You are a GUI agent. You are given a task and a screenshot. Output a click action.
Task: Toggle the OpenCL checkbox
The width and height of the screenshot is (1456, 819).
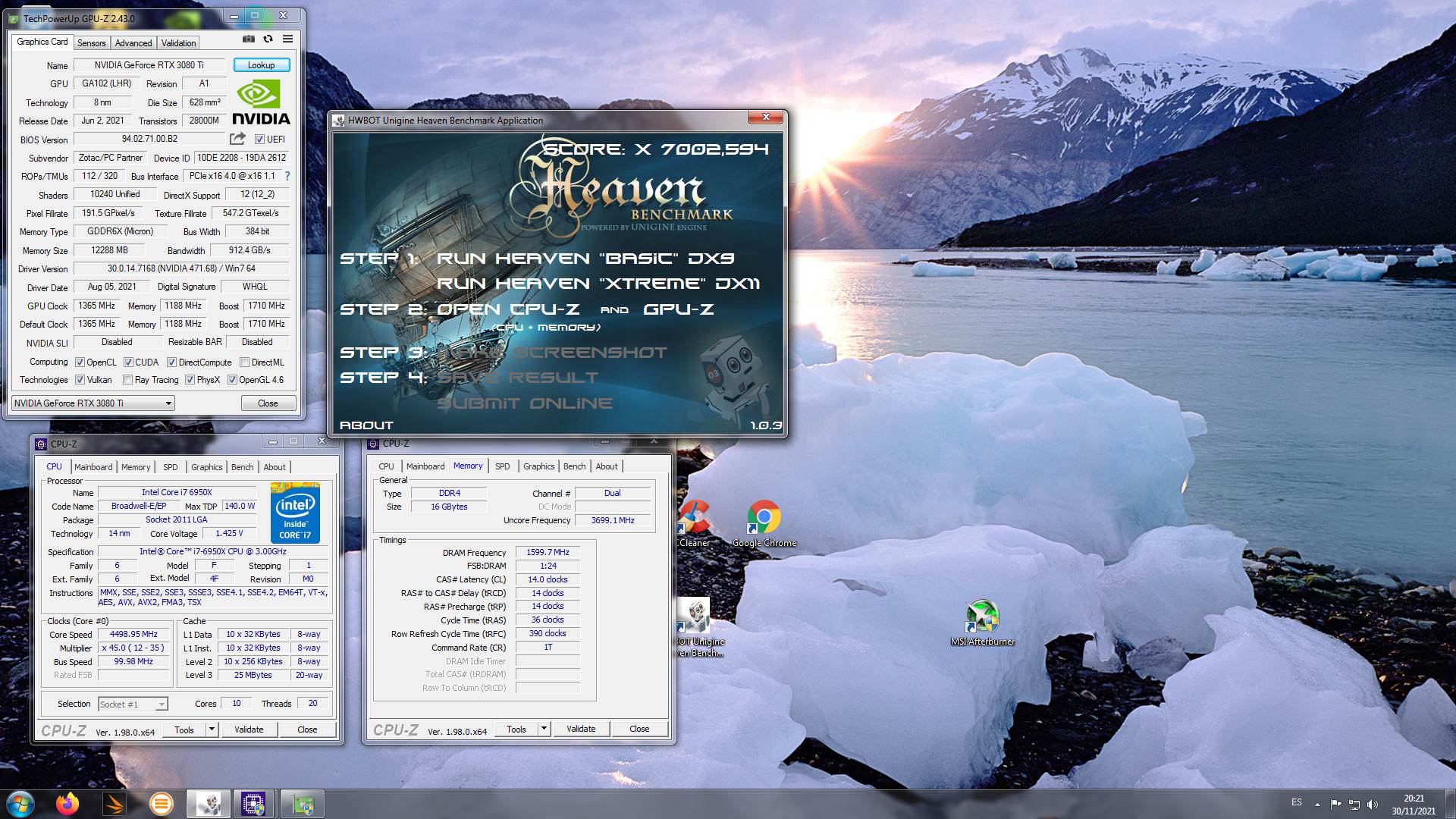pos(80,362)
